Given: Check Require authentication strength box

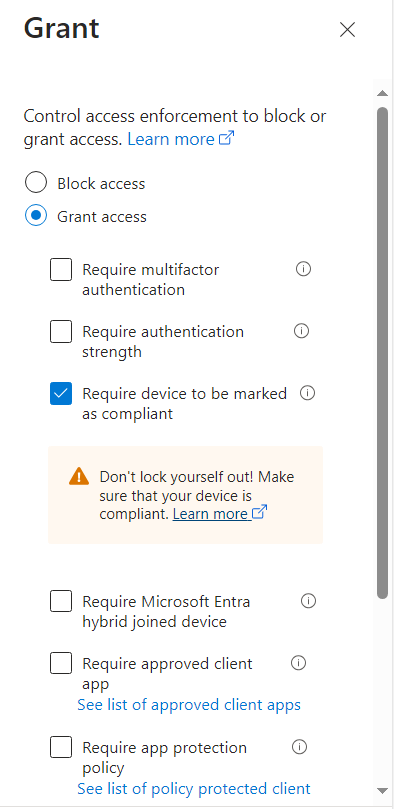Looking at the screenshot, I should click(61, 332).
